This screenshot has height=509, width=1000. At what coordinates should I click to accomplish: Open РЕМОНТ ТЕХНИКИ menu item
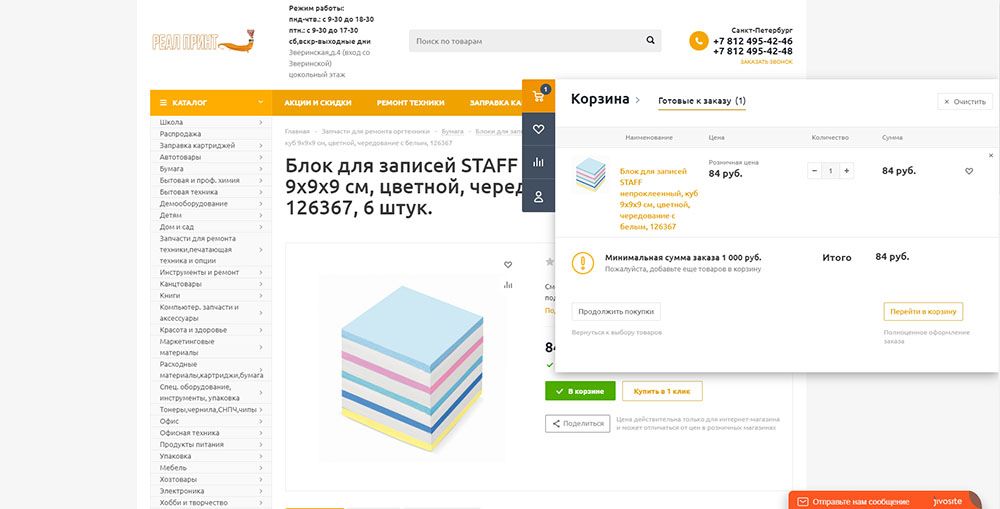pos(410,102)
